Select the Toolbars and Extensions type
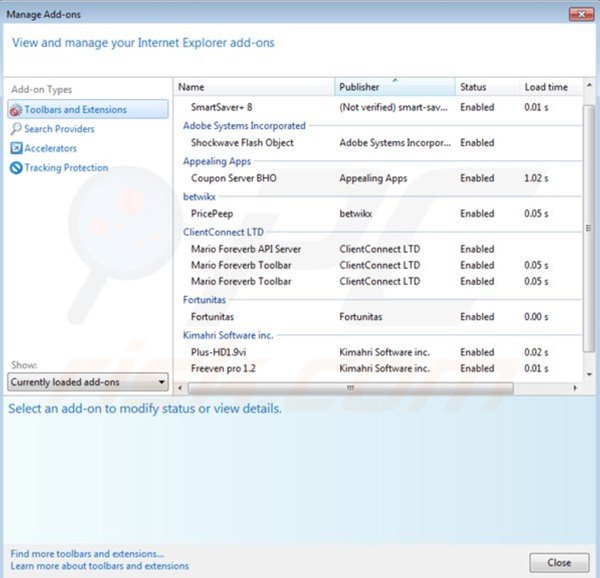 pos(88,109)
